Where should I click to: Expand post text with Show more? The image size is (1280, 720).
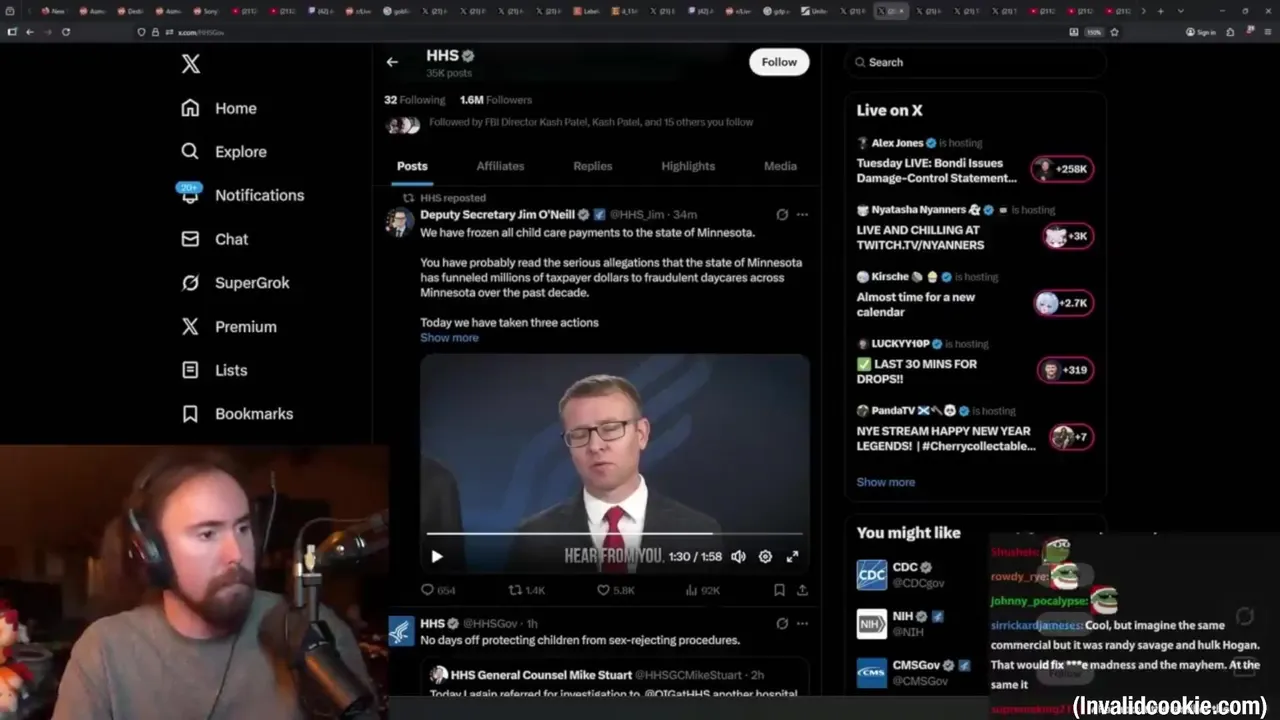pyautogui.click(x=449, y=338)
